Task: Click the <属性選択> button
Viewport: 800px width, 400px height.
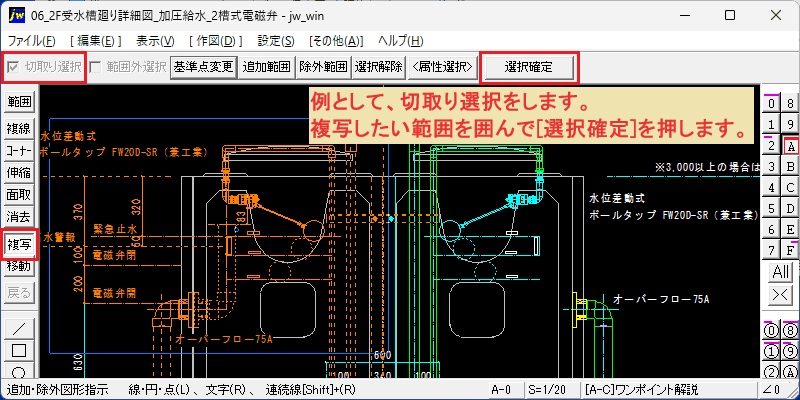Action: click(x=443, y=67)
